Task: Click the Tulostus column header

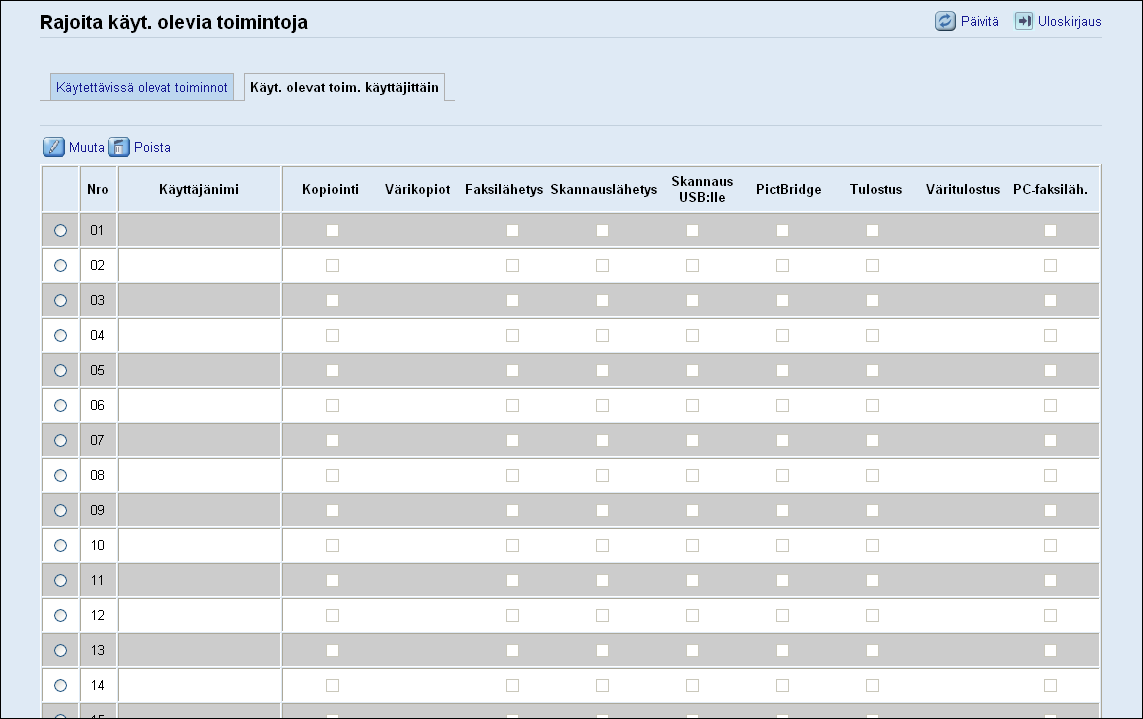Action: 875,190
